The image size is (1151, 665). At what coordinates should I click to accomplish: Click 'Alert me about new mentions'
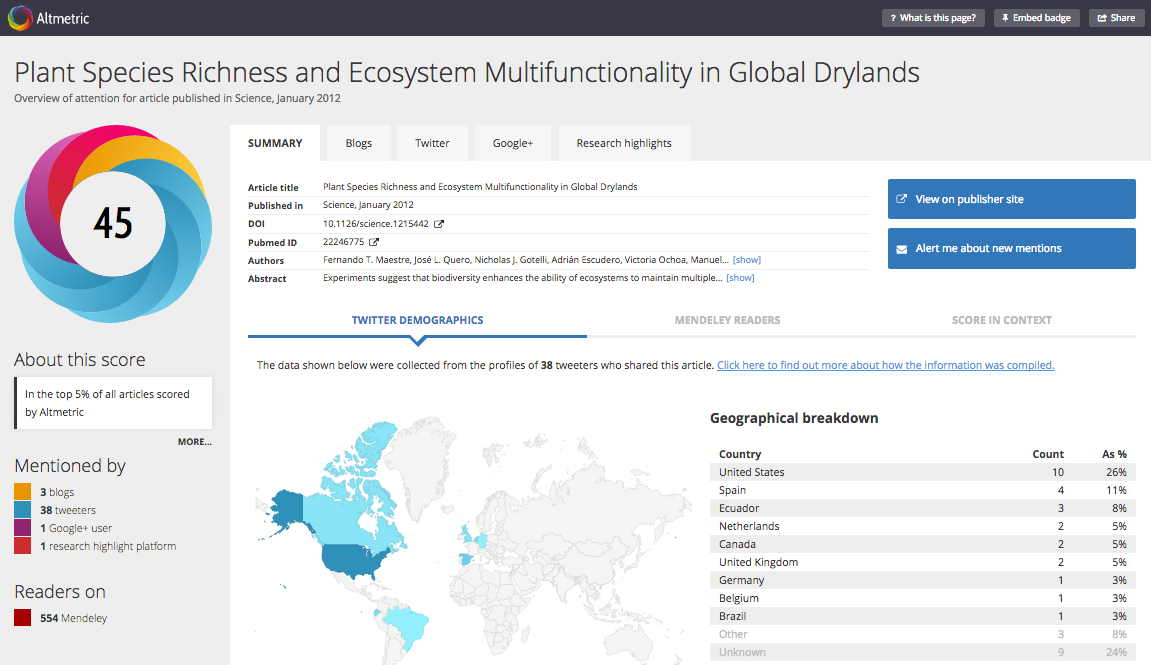pyautogui.click(x=1011, y=248)
